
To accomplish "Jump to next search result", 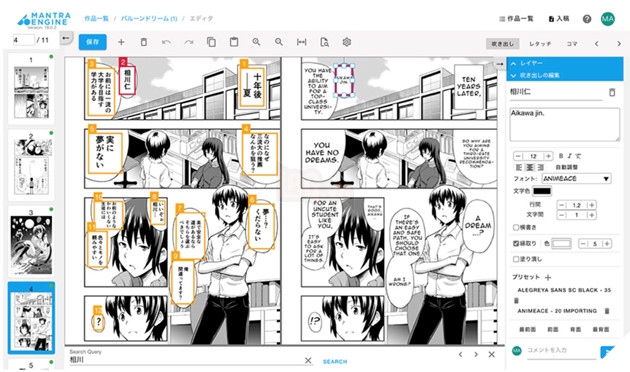I will [x=476, y=354].
